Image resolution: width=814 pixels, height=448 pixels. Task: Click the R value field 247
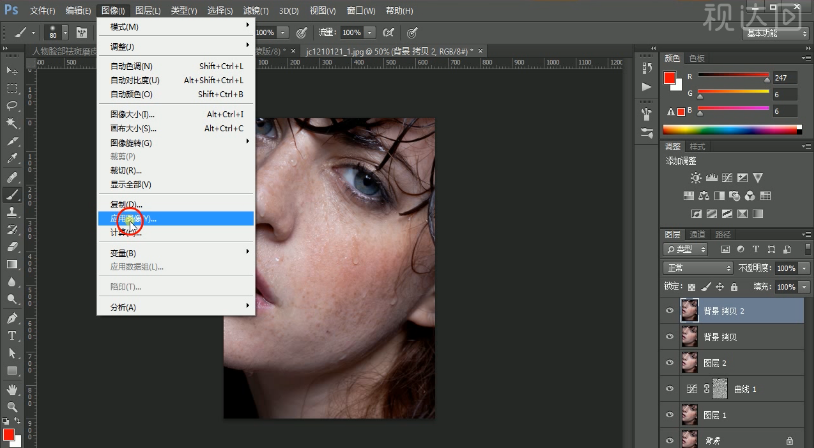click(784, 78)
